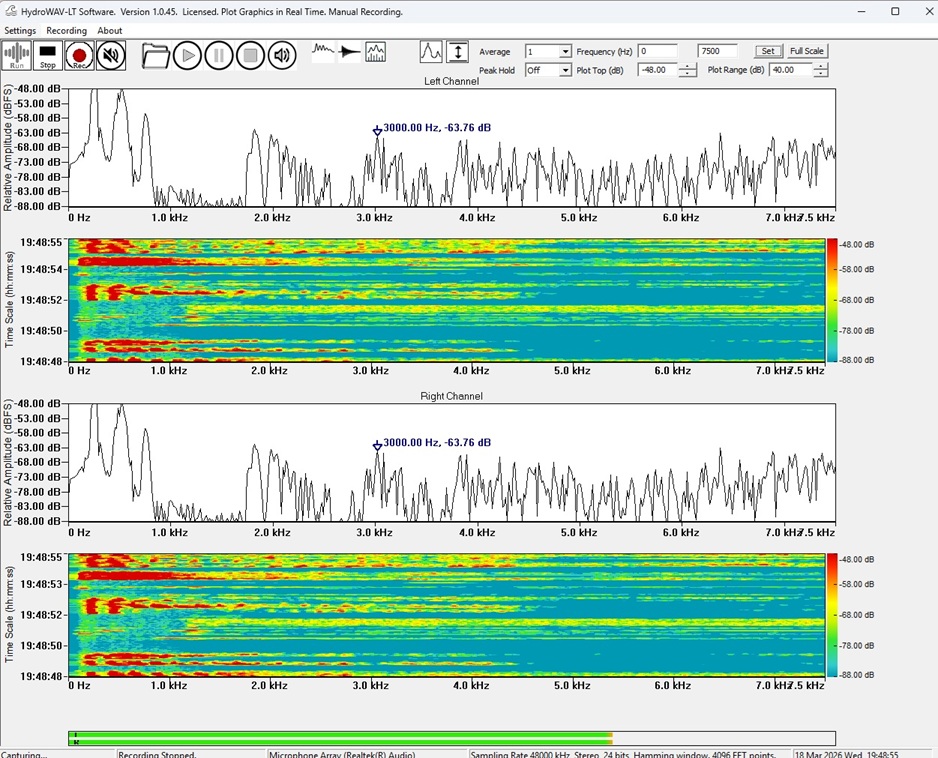The width and height of the screenshot is (938, 758).
Task: Click the Set frequency button
Action: (x=767, y=51)
